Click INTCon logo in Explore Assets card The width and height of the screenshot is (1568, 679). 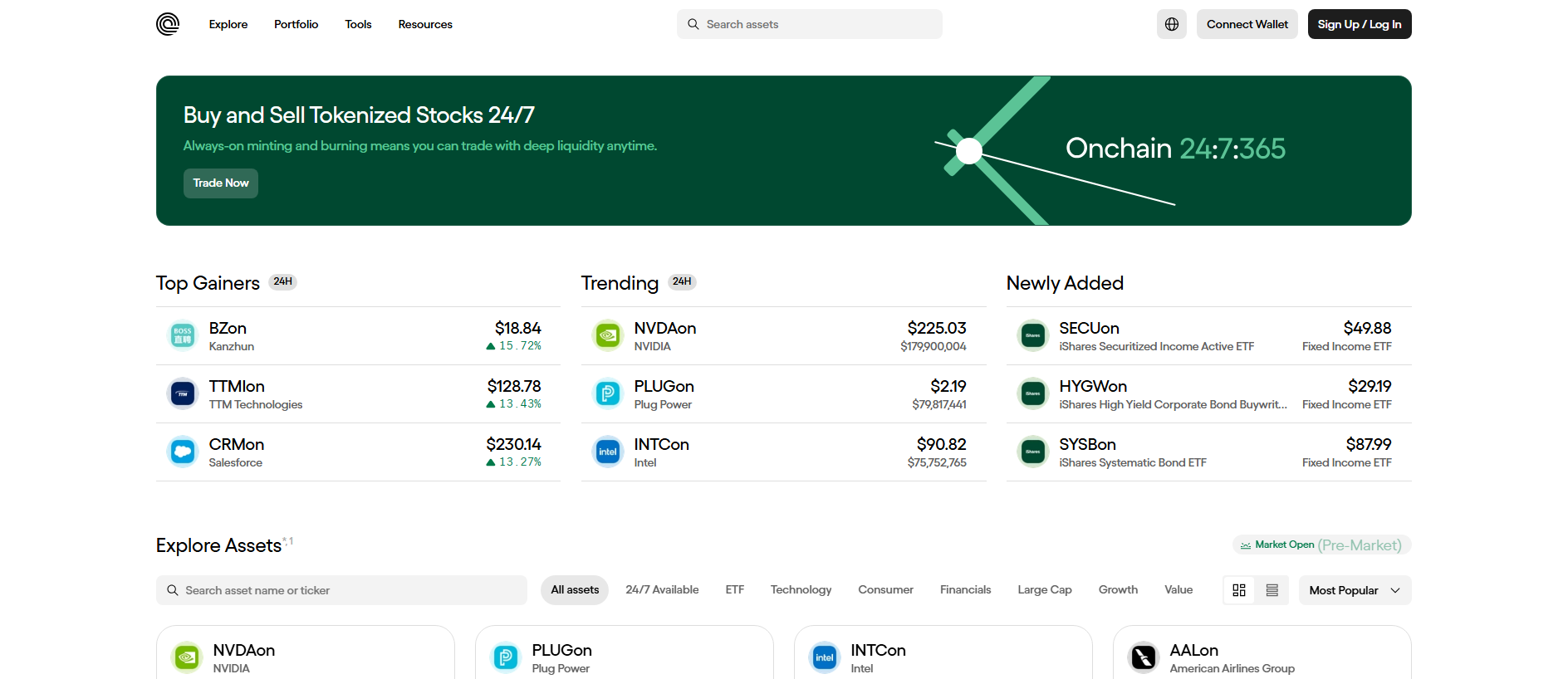[825, 658]
